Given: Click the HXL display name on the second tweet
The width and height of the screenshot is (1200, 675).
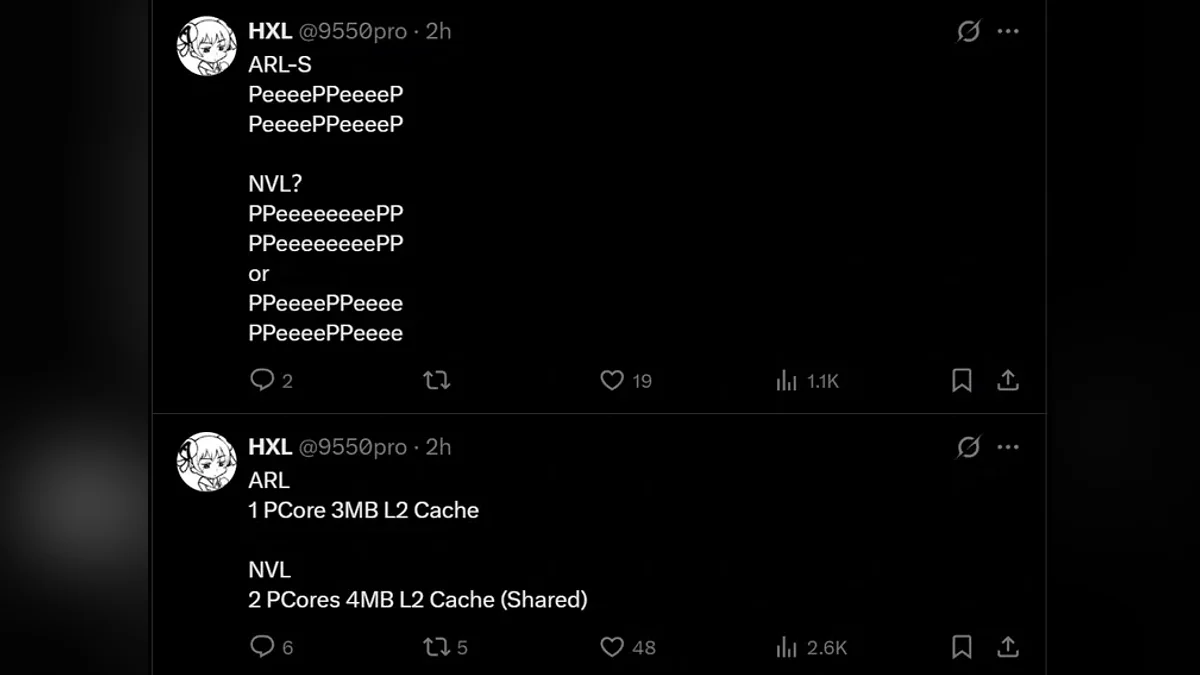Looking at the screenshot, I should pos(270,447).
